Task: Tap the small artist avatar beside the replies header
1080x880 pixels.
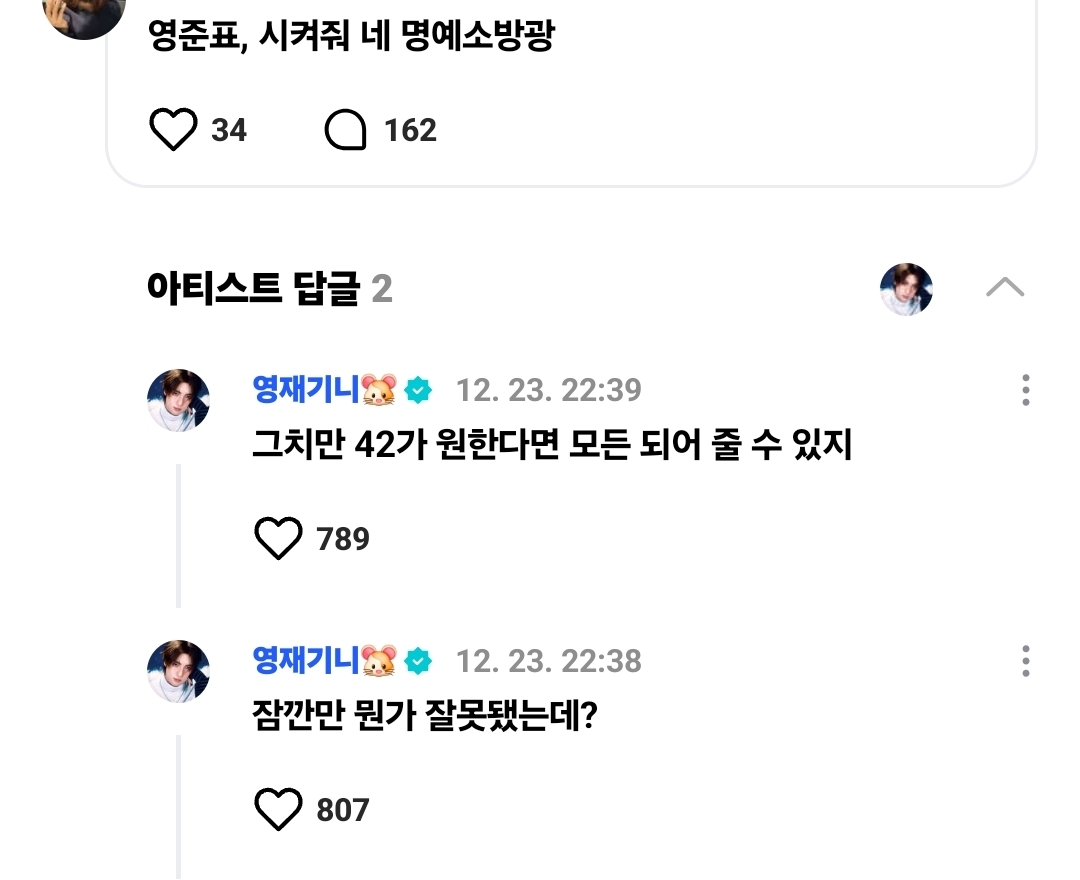Action: point(906,289)
